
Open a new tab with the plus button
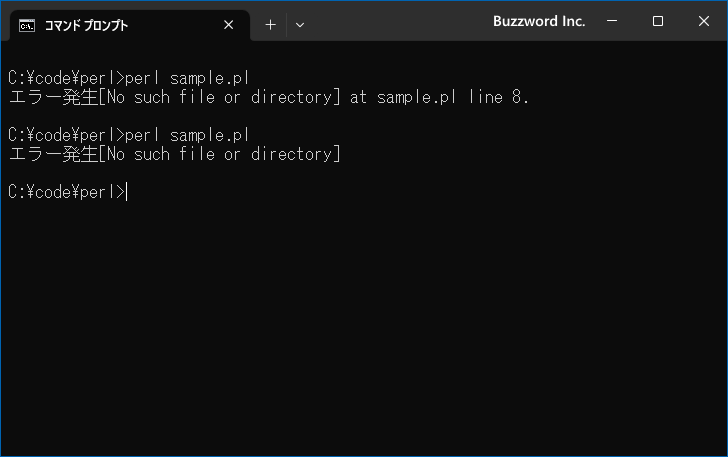point(270,25)
